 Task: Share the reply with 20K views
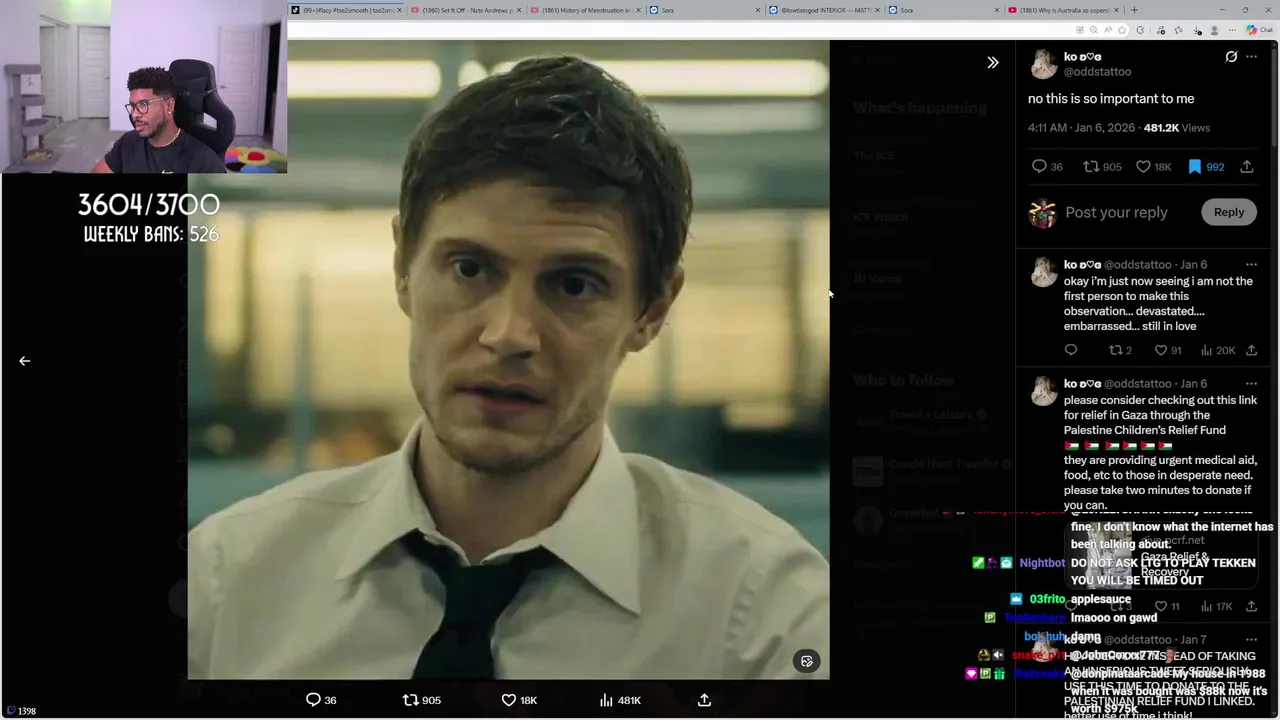[1251, 350]
